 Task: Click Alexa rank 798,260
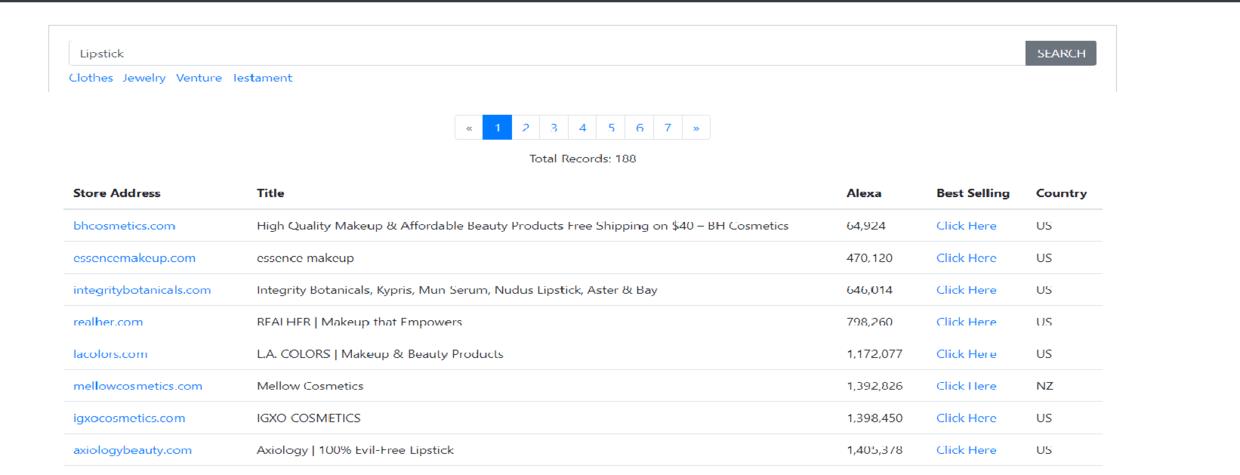(x=869, y=322)
